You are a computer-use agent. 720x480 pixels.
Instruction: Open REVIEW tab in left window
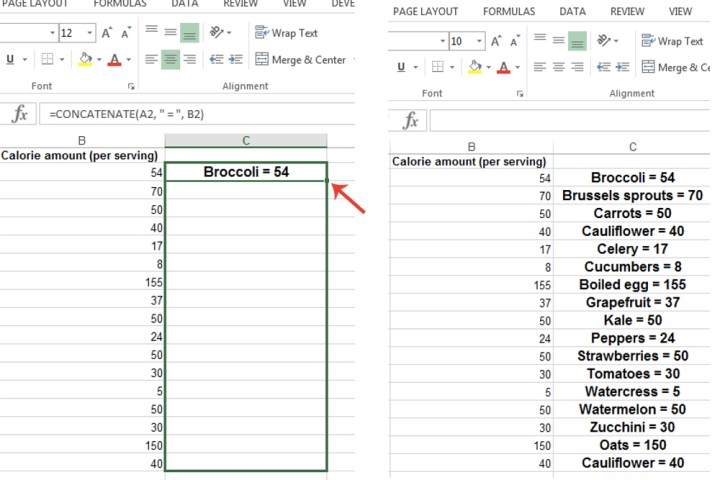[x=241, y=4]
